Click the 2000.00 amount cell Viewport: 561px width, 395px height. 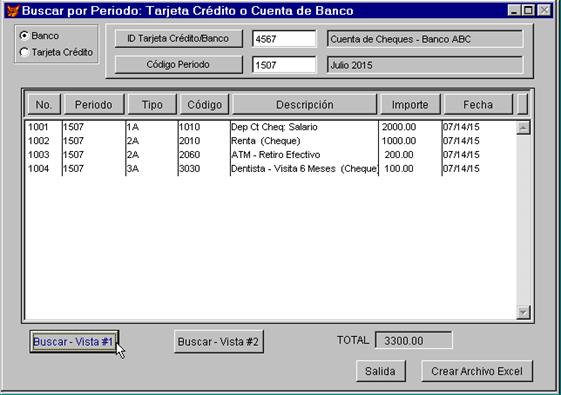click(x=399, y=127)
